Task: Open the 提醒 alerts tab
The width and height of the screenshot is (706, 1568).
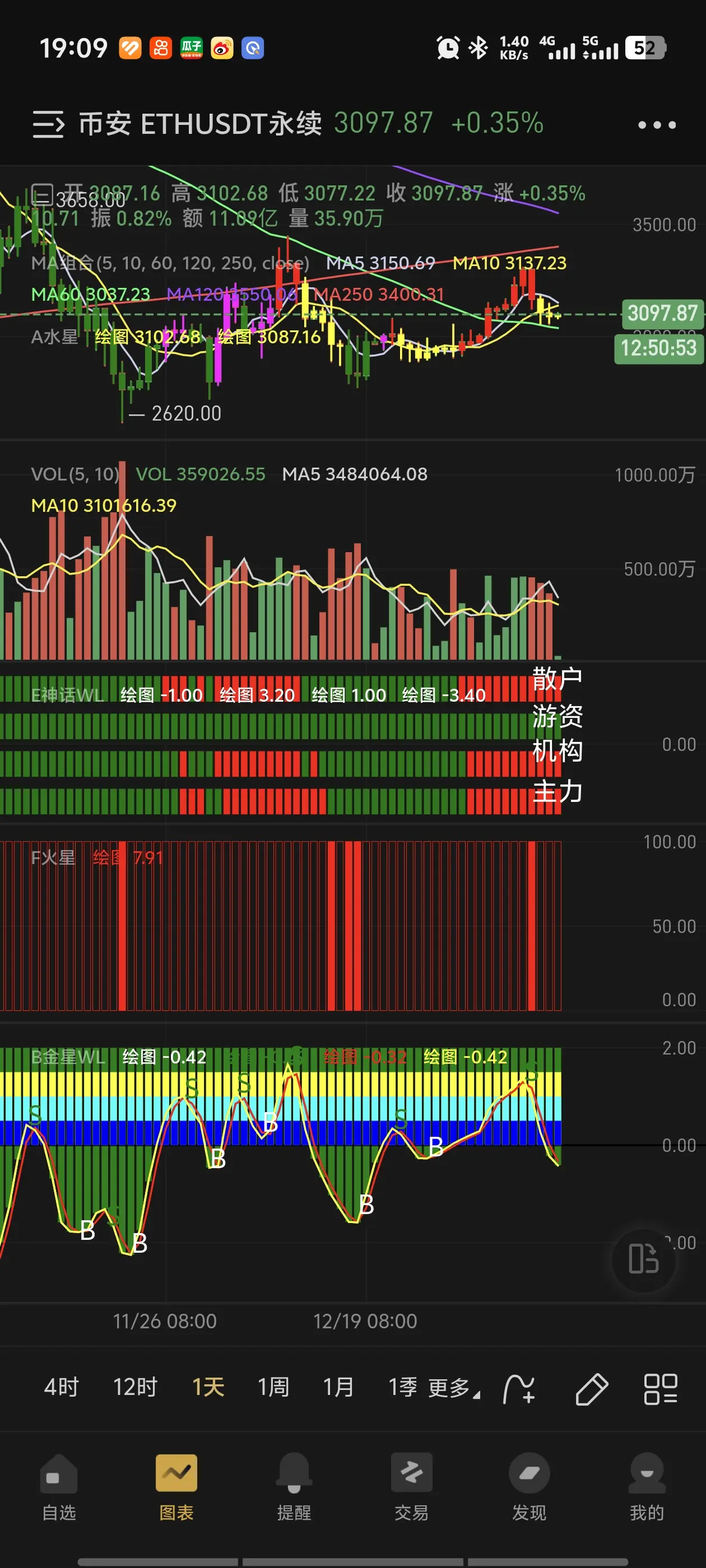Action: 294,1486
